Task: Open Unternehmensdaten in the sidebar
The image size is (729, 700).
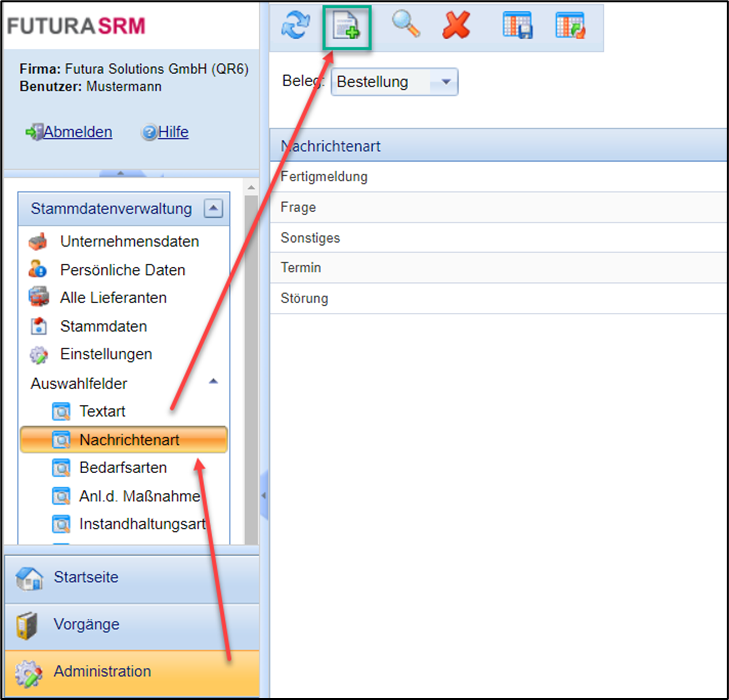Action: point(128,241)
